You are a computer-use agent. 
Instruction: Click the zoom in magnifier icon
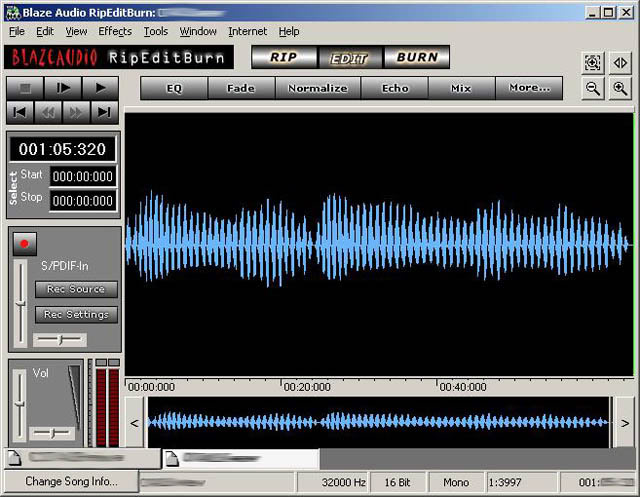620,88
